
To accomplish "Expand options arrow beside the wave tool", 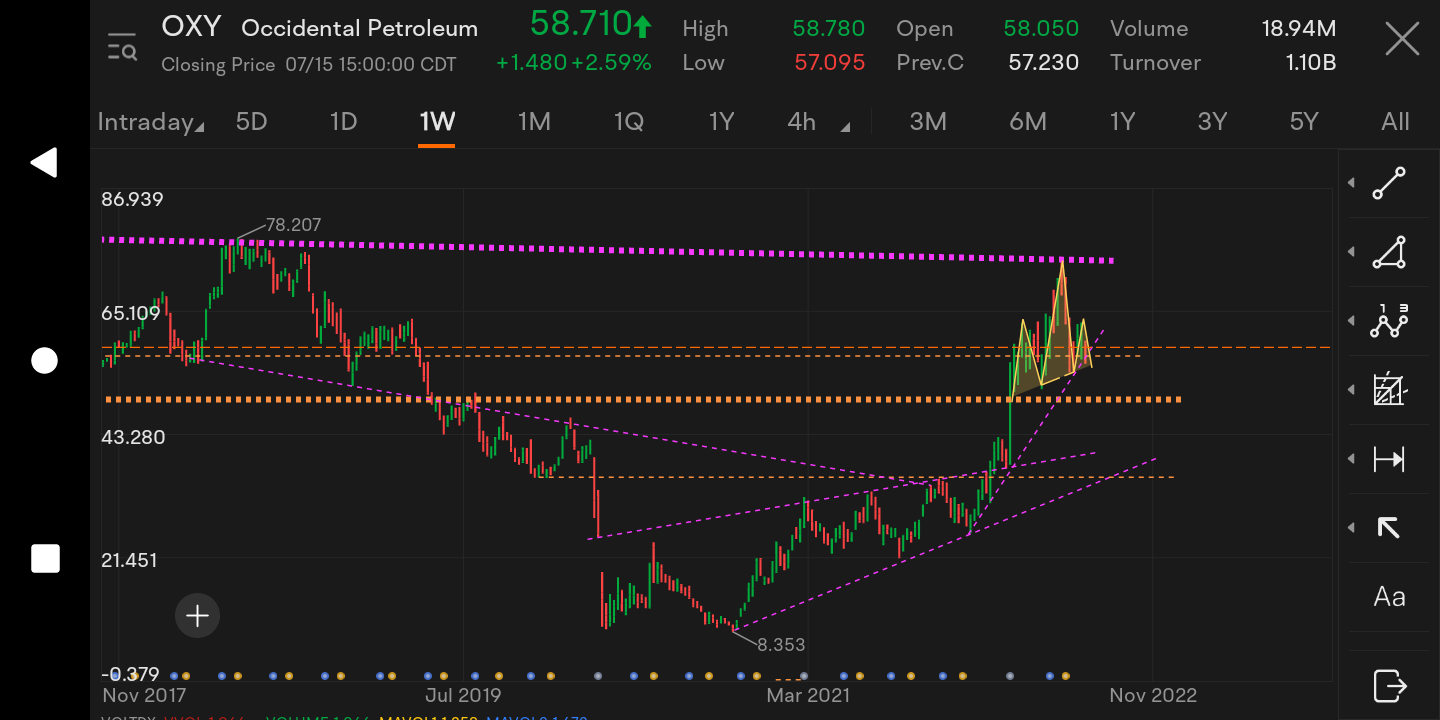I will point(1352,321).
